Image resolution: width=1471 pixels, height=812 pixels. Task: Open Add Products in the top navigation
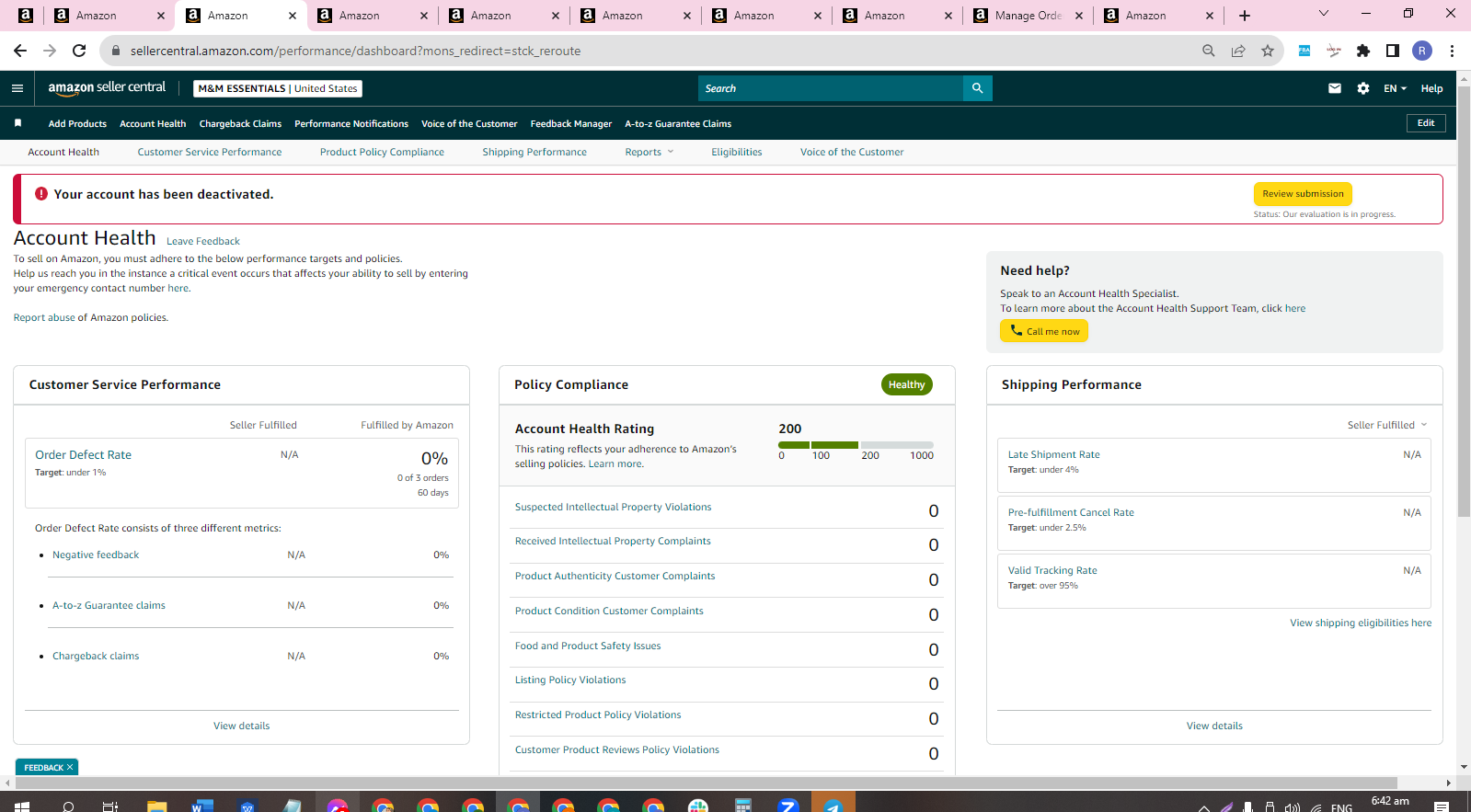[x=77, y=123]
